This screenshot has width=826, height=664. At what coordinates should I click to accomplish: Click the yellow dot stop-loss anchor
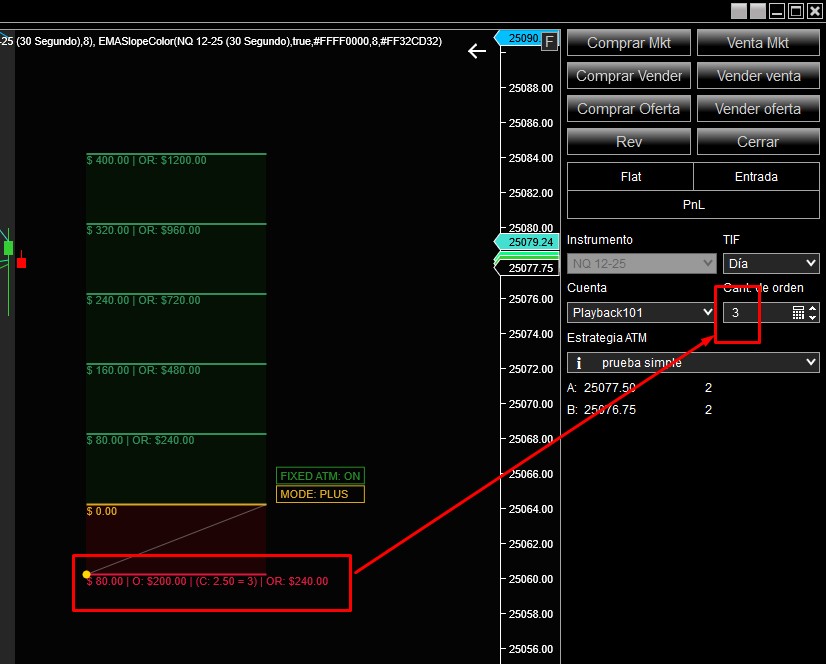[x=86, y=574]
